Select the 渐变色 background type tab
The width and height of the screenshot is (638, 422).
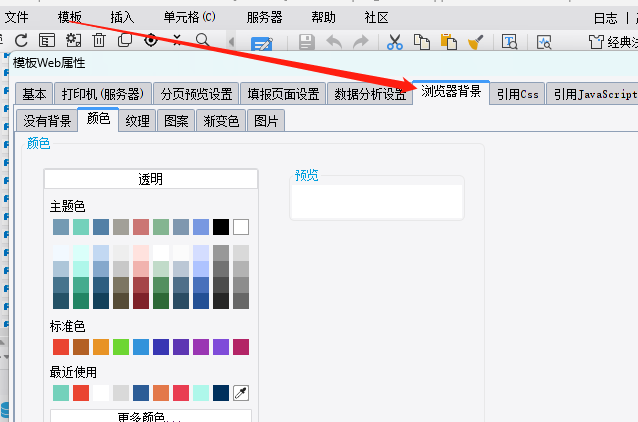pos(221,121)
